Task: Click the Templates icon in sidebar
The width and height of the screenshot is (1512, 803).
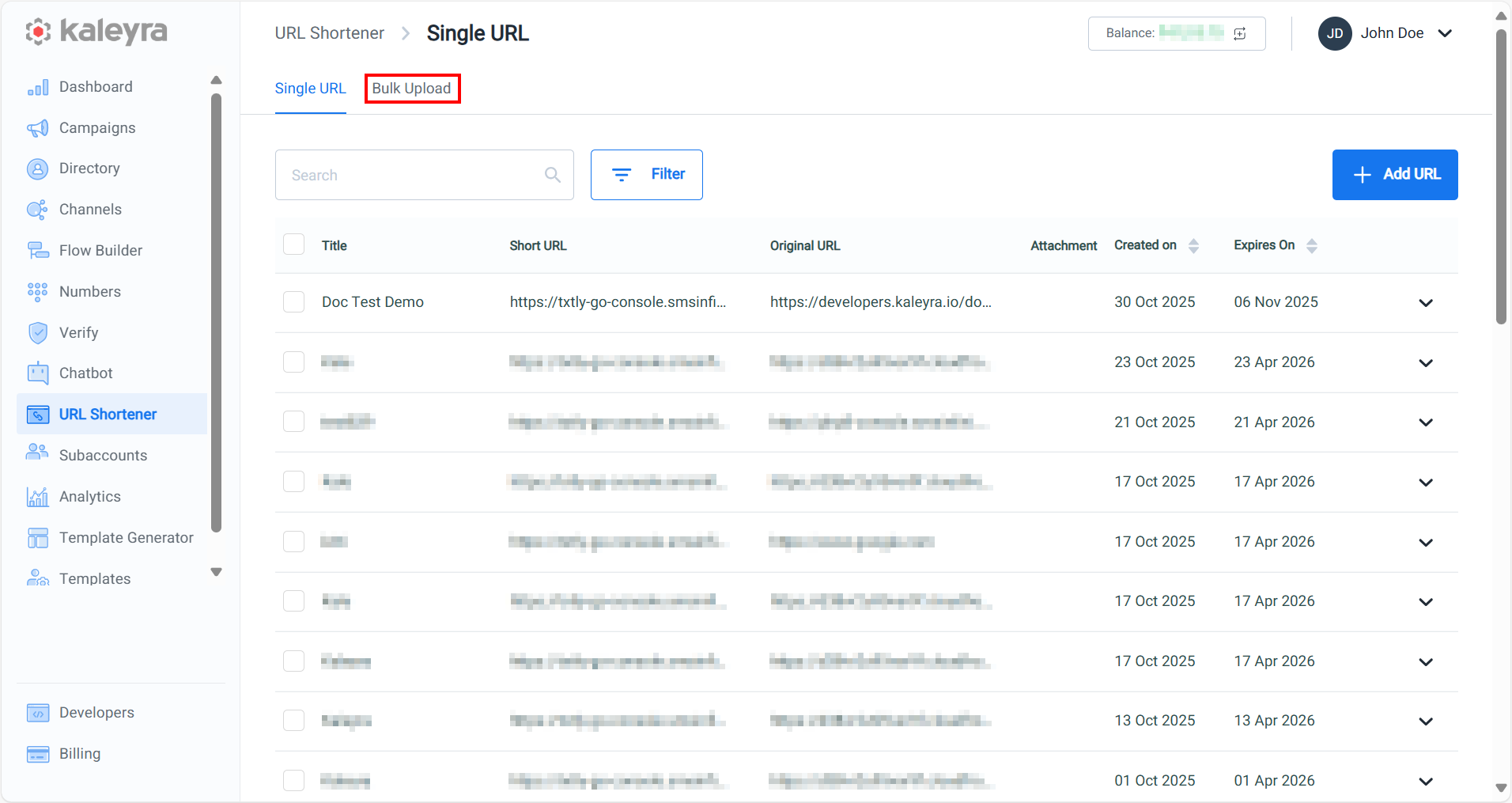Action: (38, 578)
